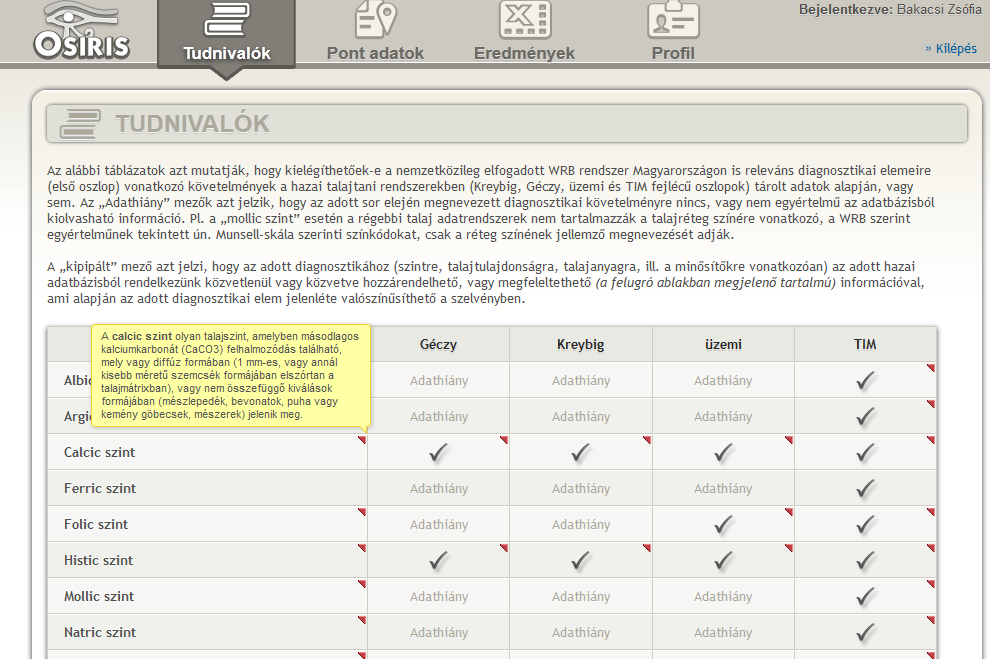Click the TIM column header
This screenshot has width=990, height=659.
[x=865, y=345]
